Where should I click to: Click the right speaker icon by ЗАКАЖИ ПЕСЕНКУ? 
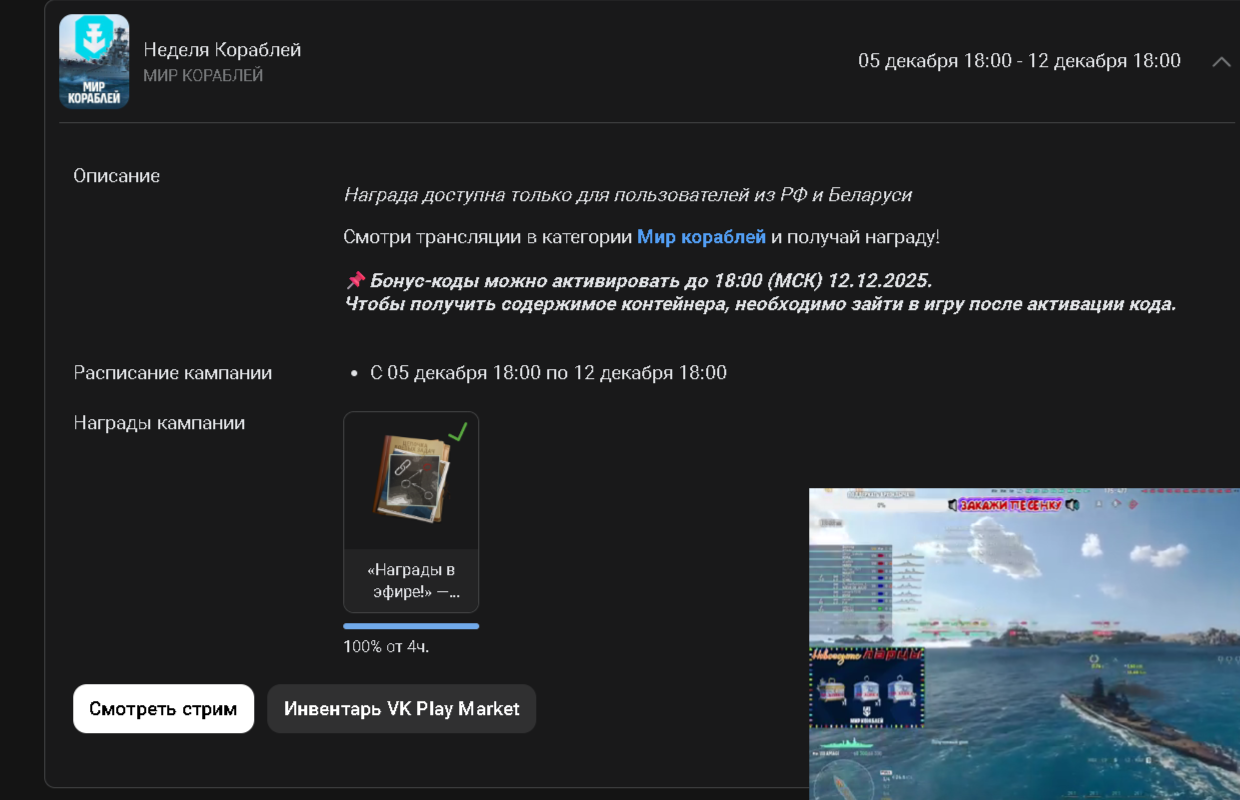tap(1073, 505)
